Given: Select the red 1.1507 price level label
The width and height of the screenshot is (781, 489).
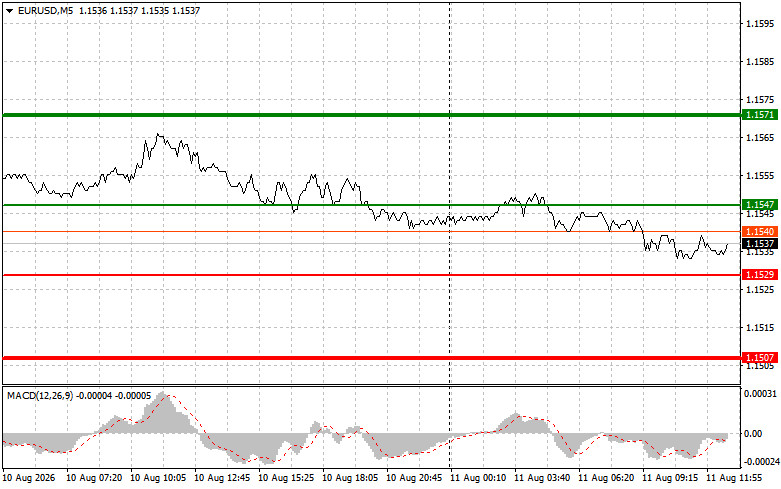Looking at the screenshot, I should 760,358.
